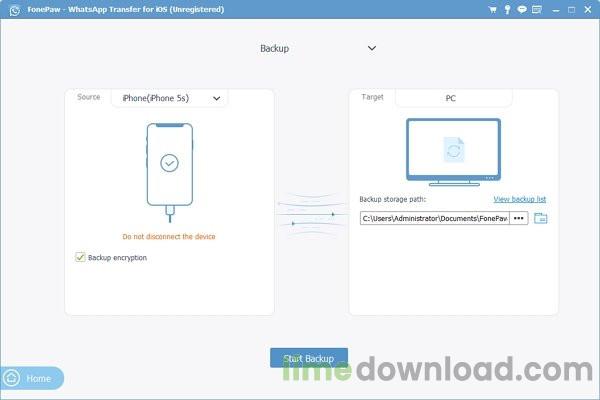Open the iPhone 5s source device dropdown
600x400 pixels.
(x=170, y=98)
